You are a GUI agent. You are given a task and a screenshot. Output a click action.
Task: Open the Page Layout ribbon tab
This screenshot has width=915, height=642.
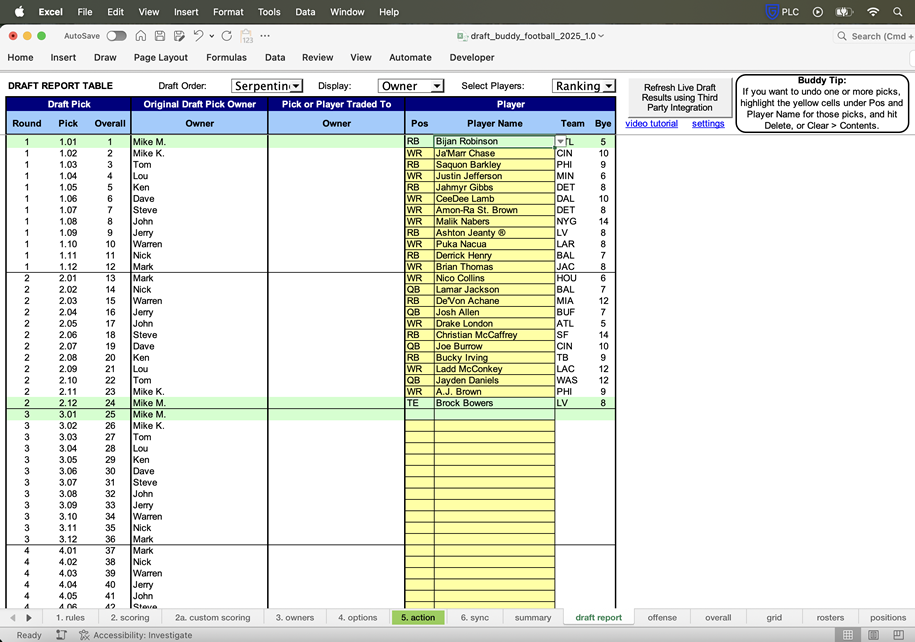[160, 57]
